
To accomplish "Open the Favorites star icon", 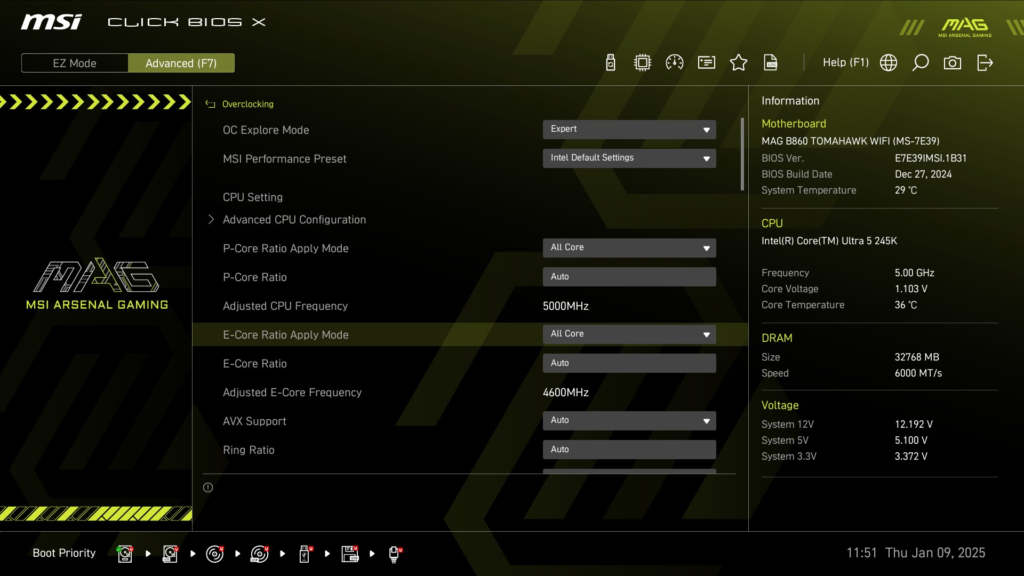I will coord(738,62).
